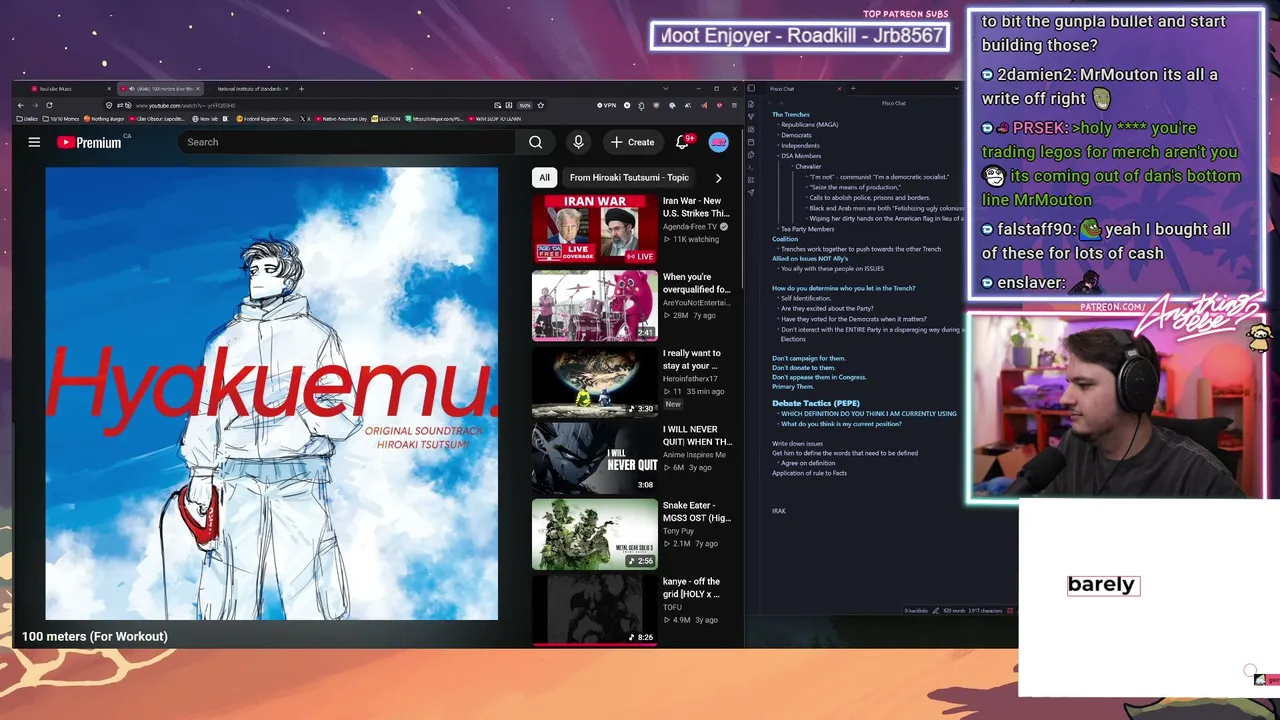Open the overqualified drummer video thumbnail
This screenshot has height=720, width=1280.
595,305
